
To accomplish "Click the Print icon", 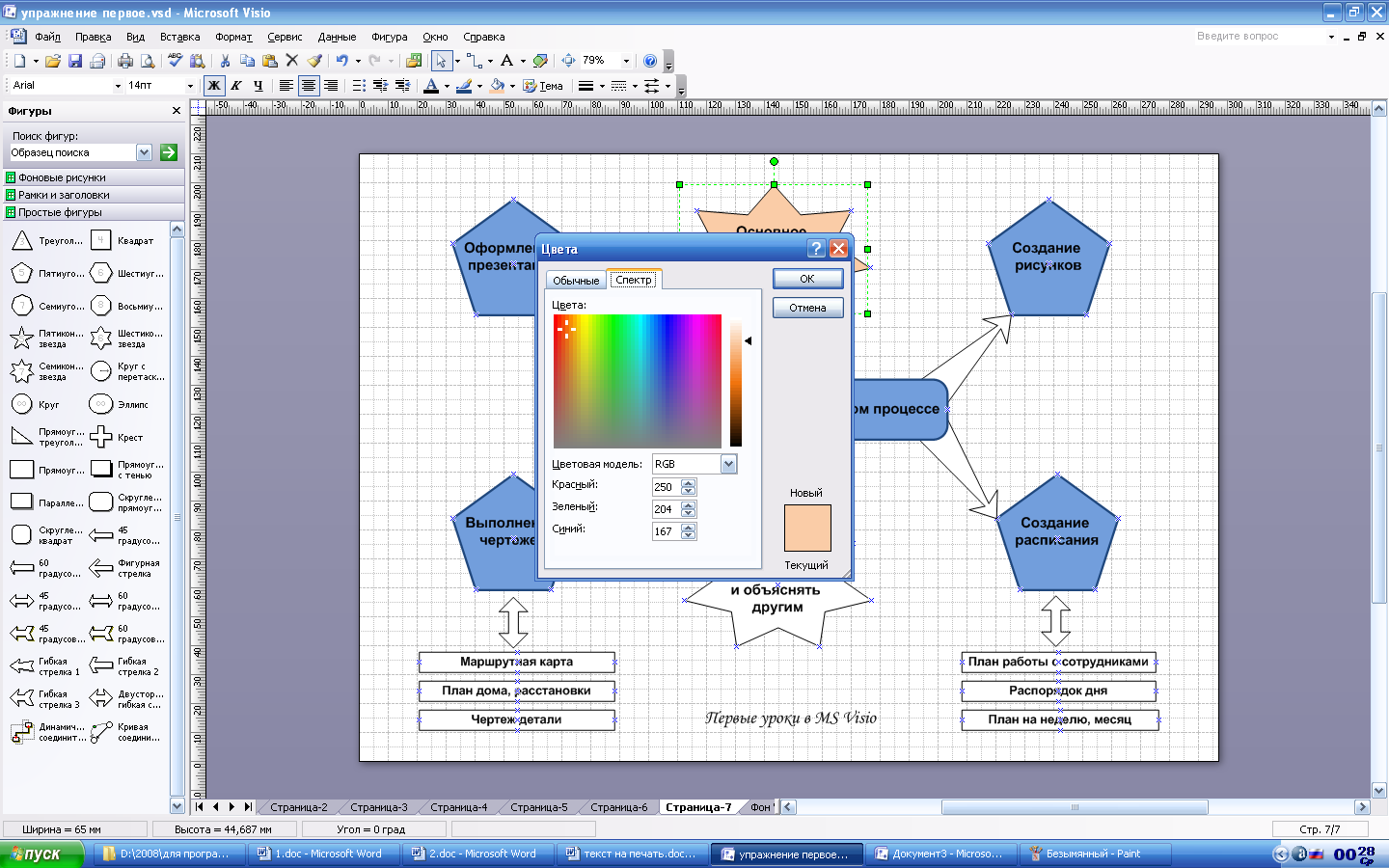I will point(125,61).
